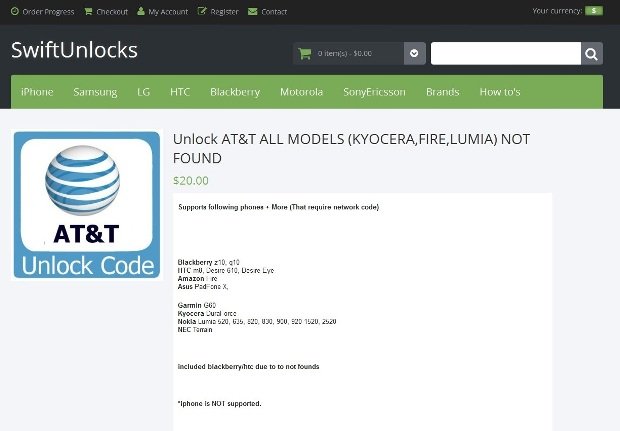Viewport: 620px width, 431px height.
Task: Click the 'Your currency:' label
Action: pyautogui.click(x=557, y=11)
